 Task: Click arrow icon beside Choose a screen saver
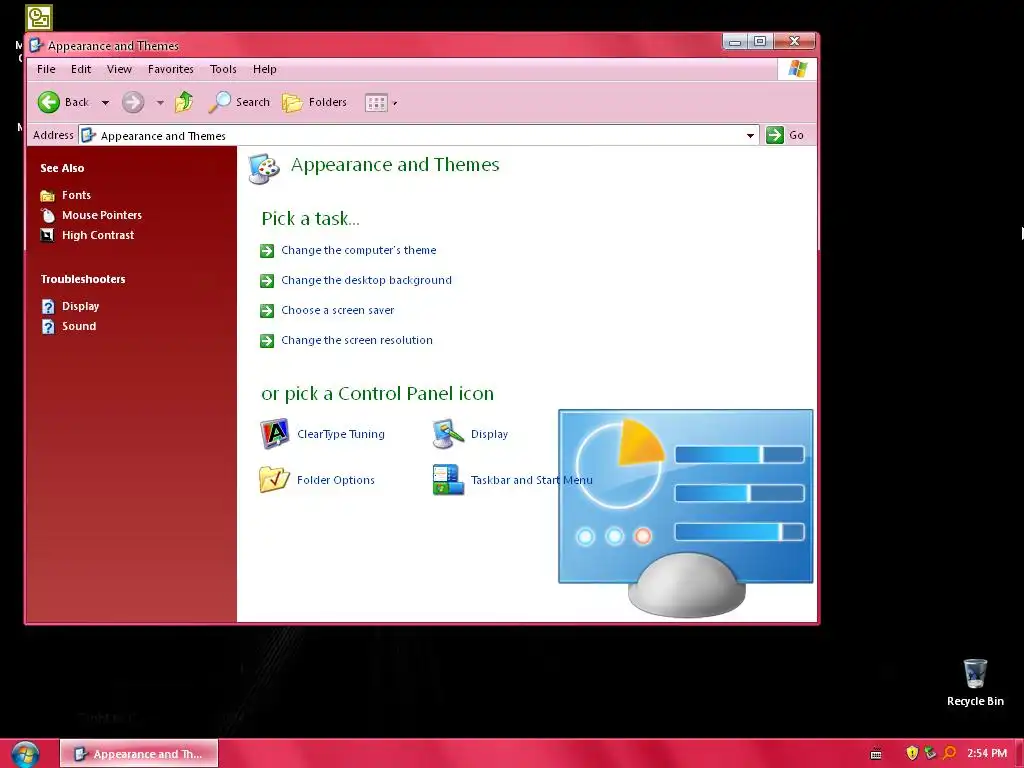(x=266, y=311)
